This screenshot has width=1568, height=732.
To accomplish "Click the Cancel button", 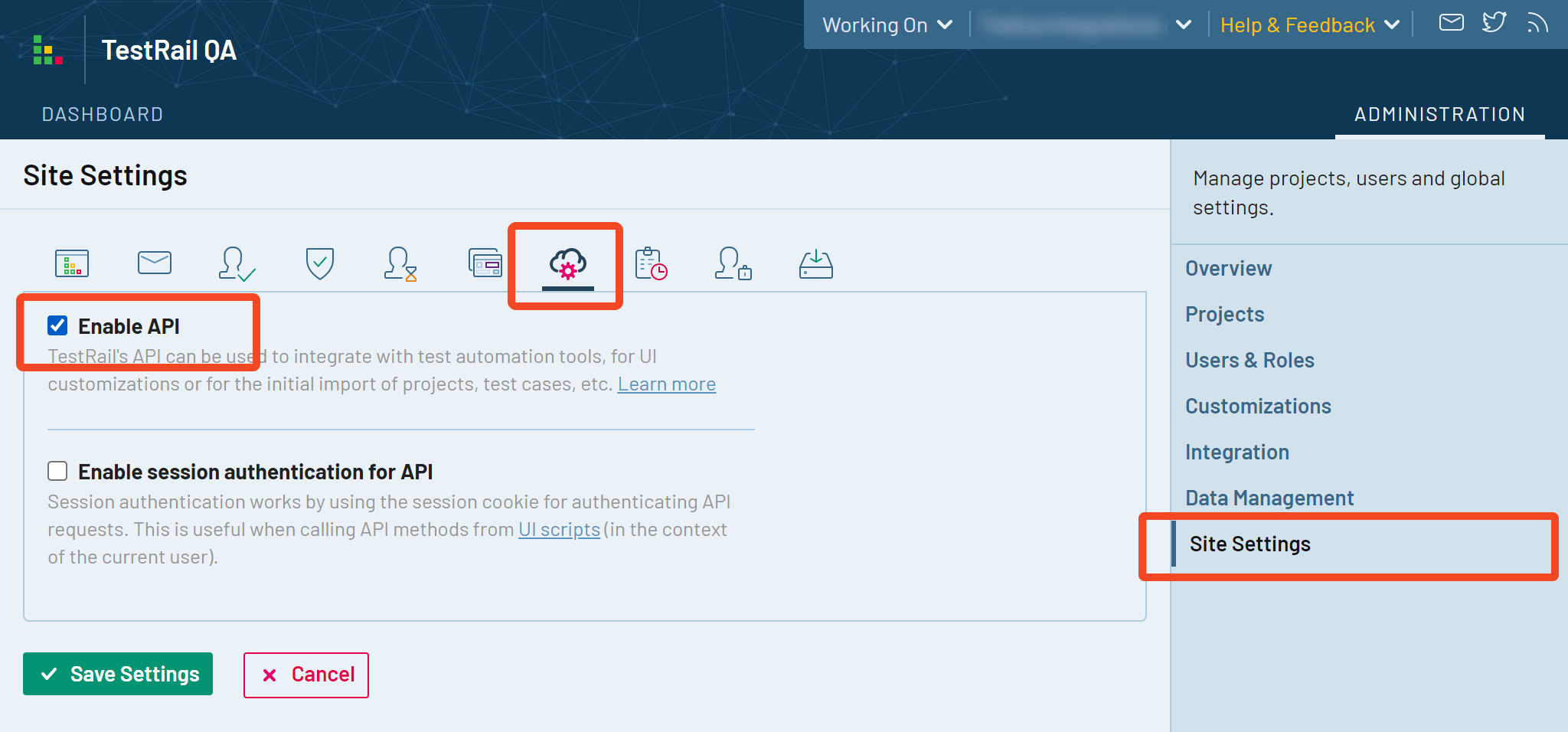I will 306,675.
